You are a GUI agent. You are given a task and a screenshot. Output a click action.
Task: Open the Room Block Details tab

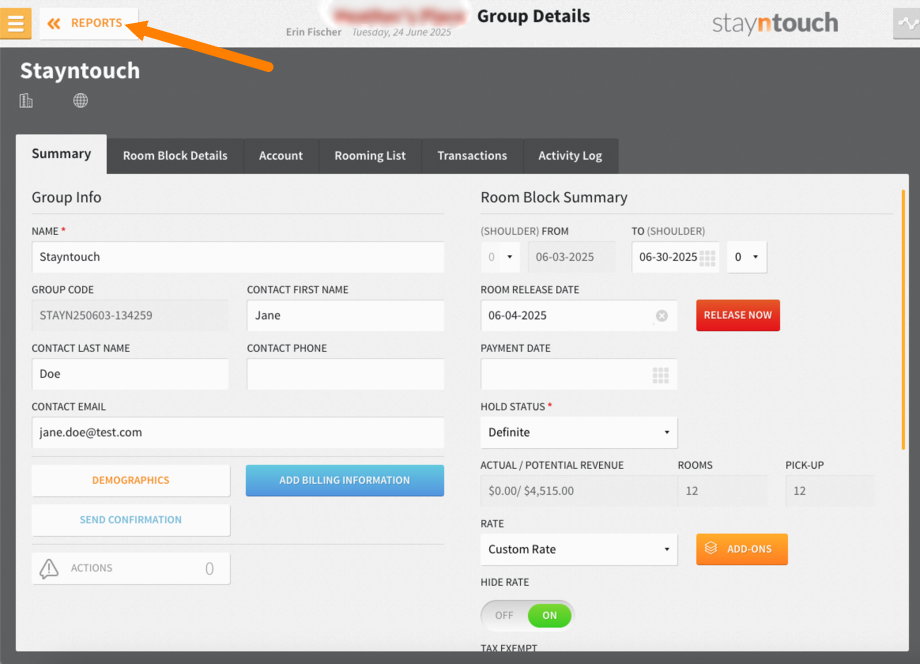click(175, 156)
